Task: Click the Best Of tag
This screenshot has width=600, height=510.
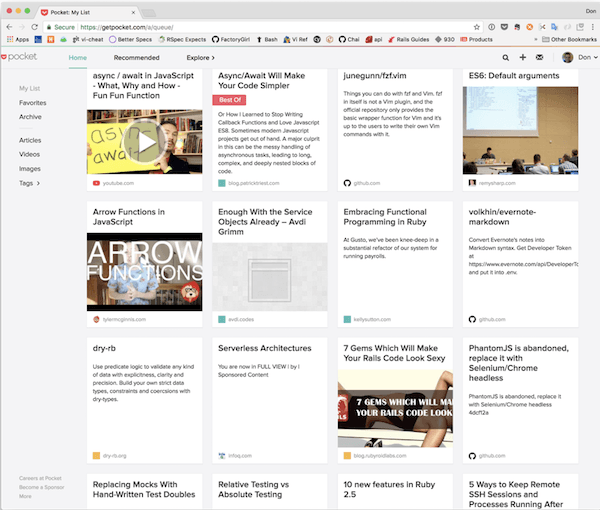Action: tap(229, 100)
